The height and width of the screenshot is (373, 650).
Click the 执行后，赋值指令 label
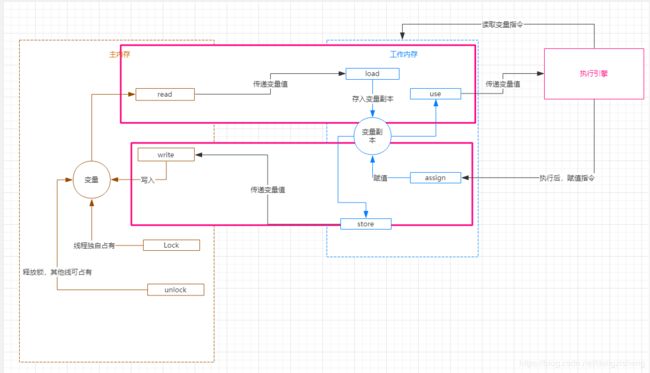[x=567, y=178]
